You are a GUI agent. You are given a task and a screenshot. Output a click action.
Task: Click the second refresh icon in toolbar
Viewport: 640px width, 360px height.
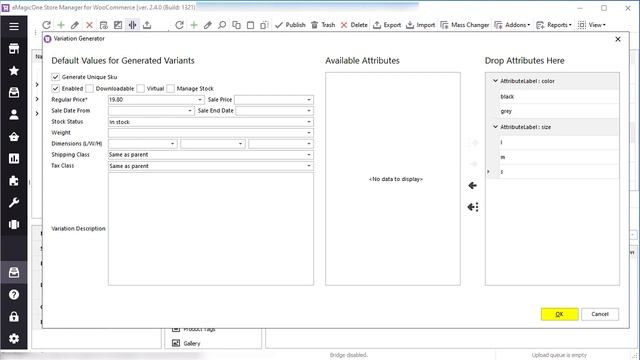pyautogui.click(x=179, y=25)
